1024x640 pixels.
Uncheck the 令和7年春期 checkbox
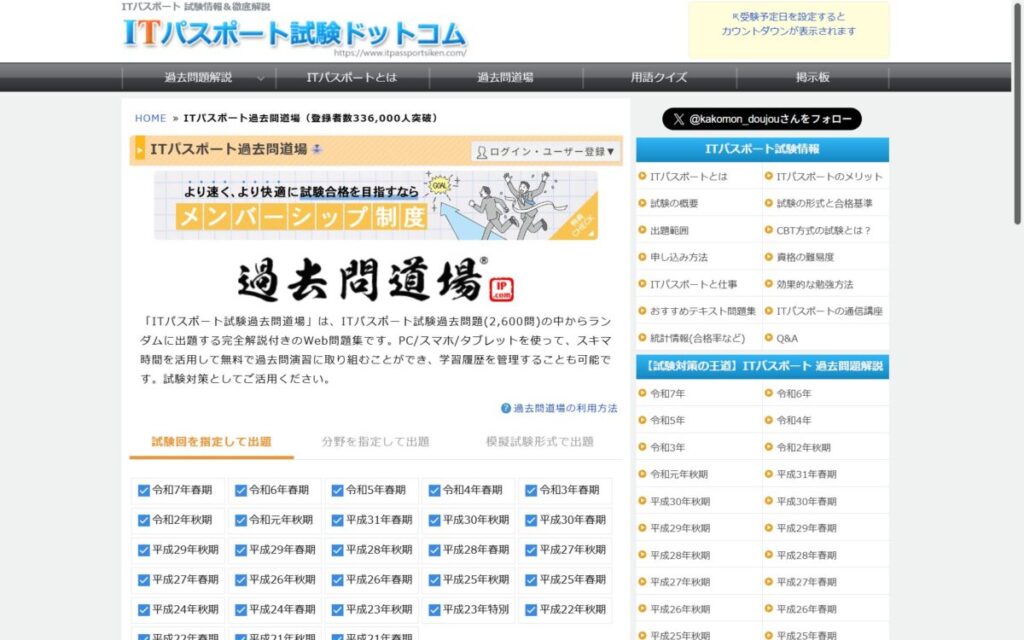point(144,490)
